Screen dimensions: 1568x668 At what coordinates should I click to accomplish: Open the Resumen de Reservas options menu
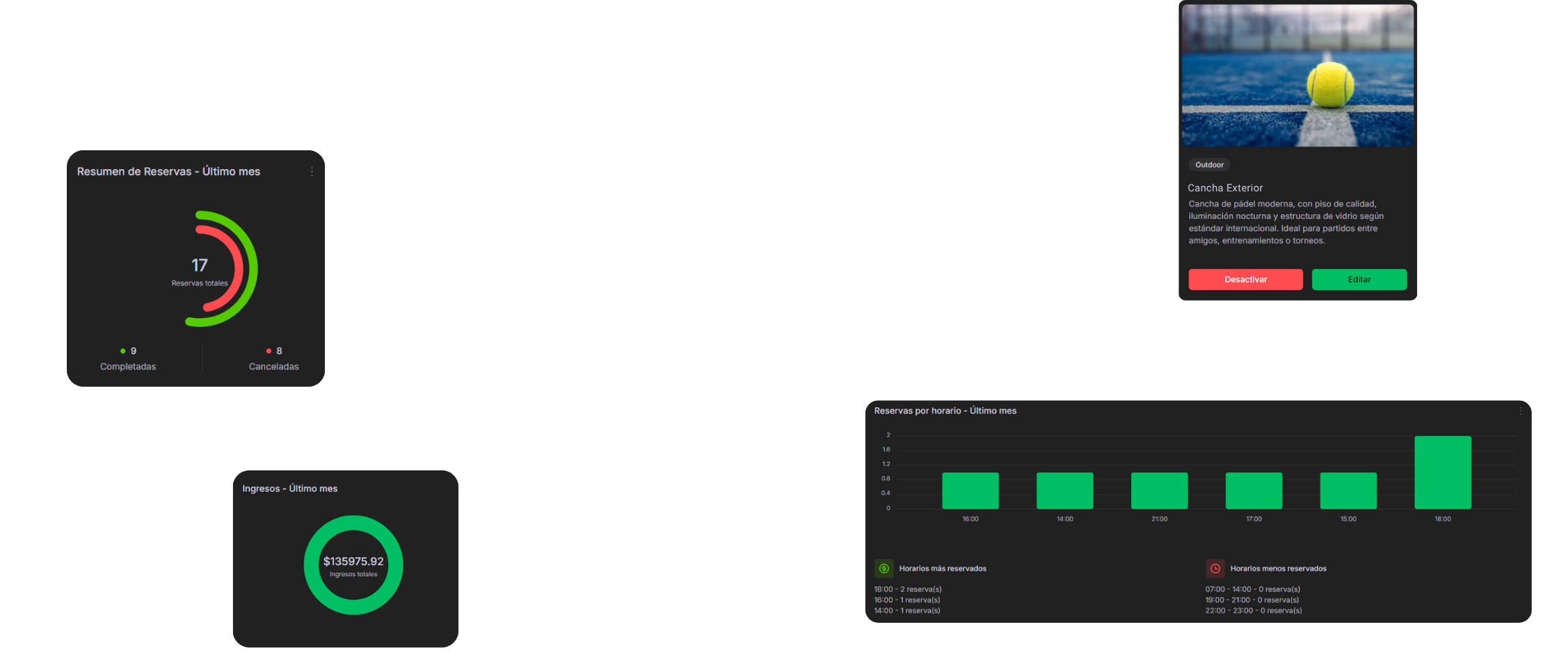312,172
